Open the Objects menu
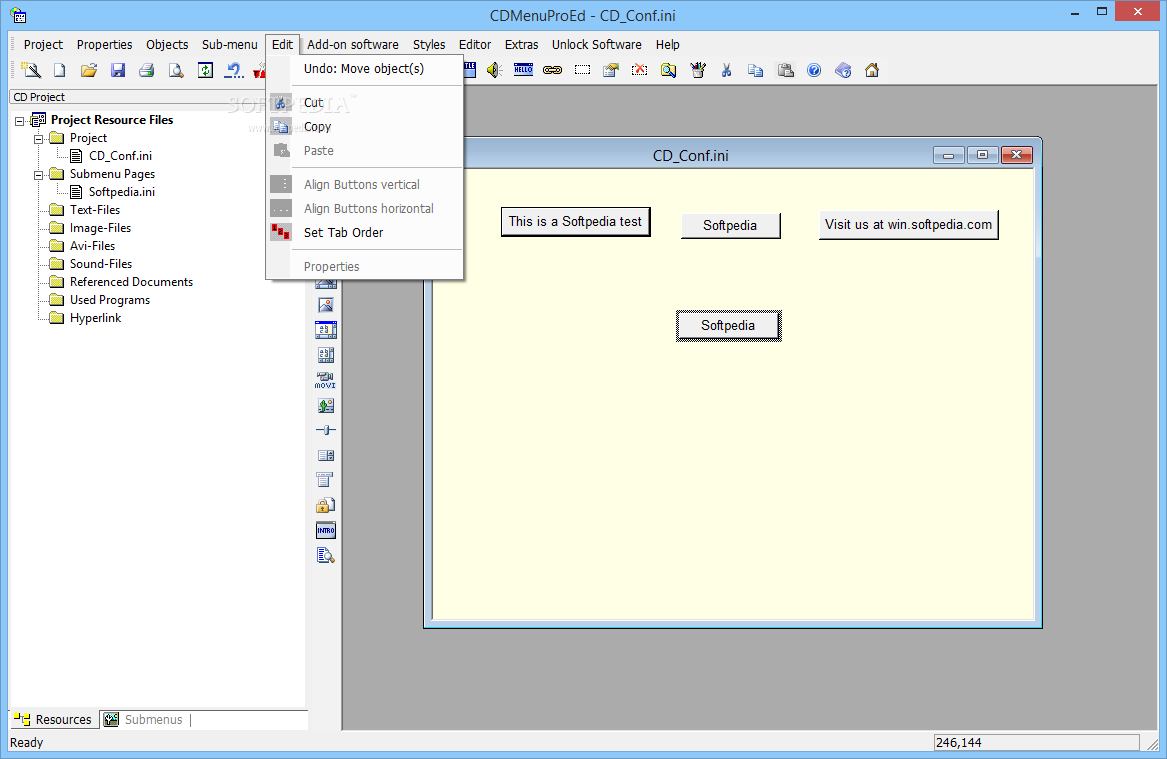The width and height of the screenshot is (1167, 759). click(x=167, y=45)
